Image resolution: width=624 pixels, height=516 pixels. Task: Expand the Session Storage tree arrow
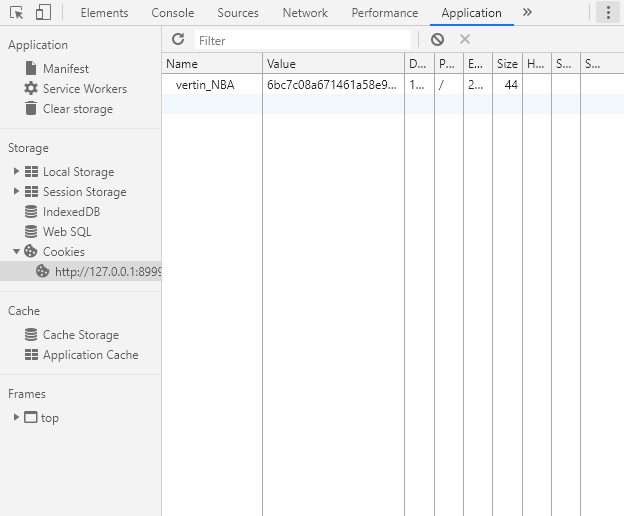[16, 192]
